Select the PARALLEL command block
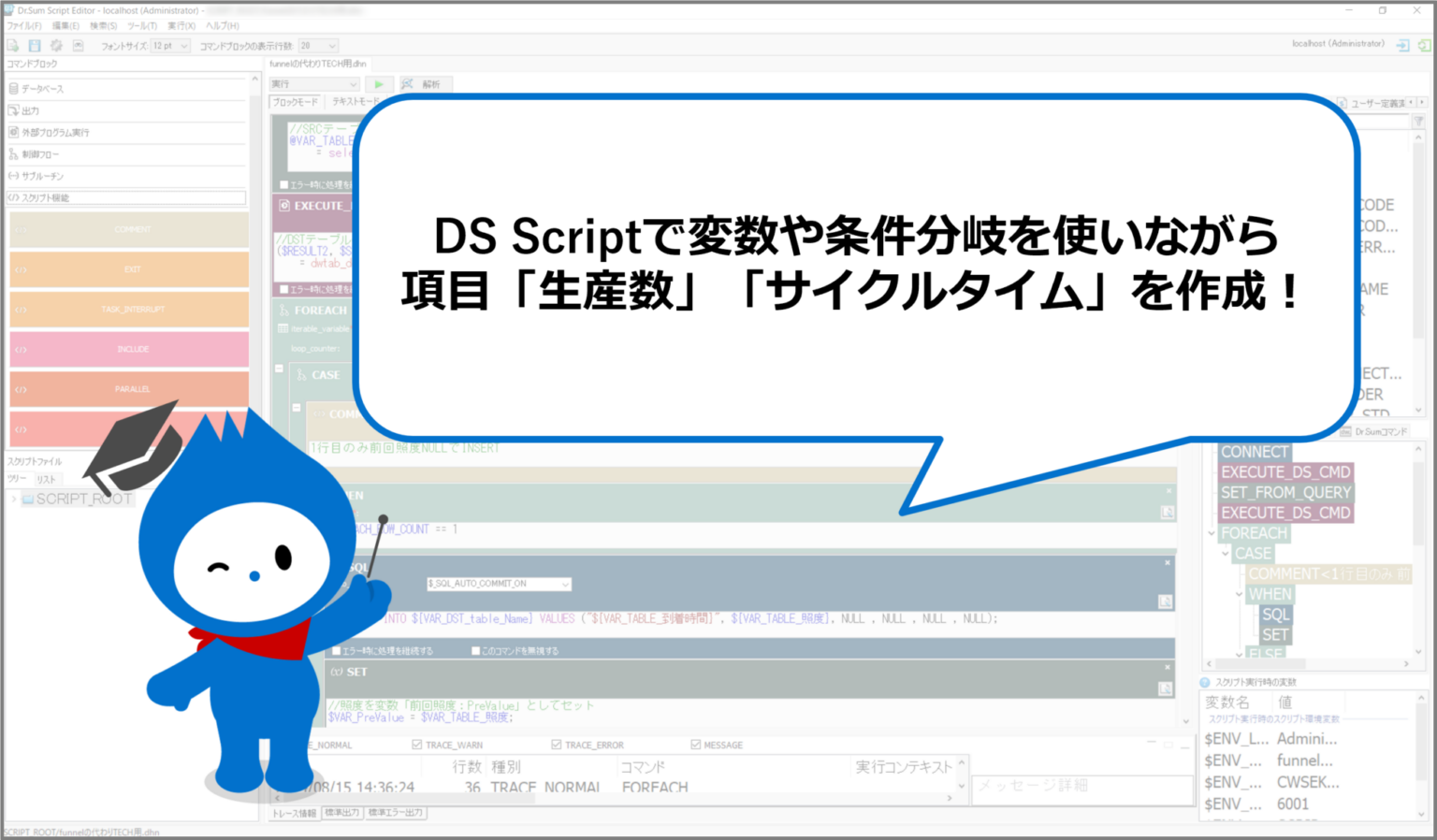The height and width of the screenshot is (840, 1437). (x=132, y=389)
